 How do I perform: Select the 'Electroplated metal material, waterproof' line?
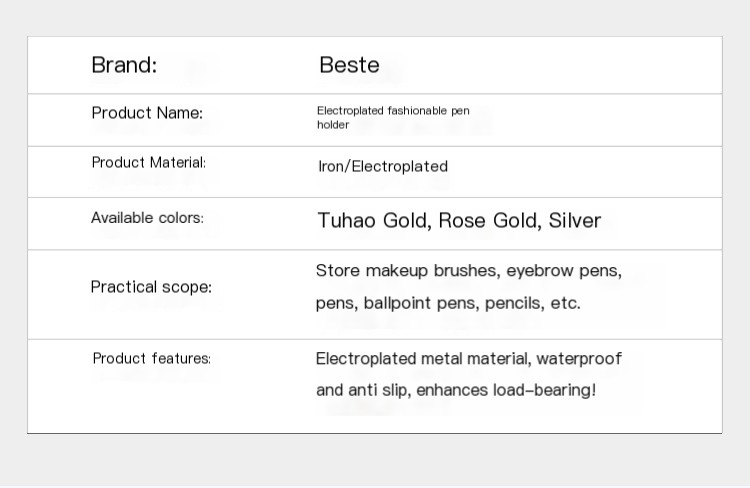[469, 359]
